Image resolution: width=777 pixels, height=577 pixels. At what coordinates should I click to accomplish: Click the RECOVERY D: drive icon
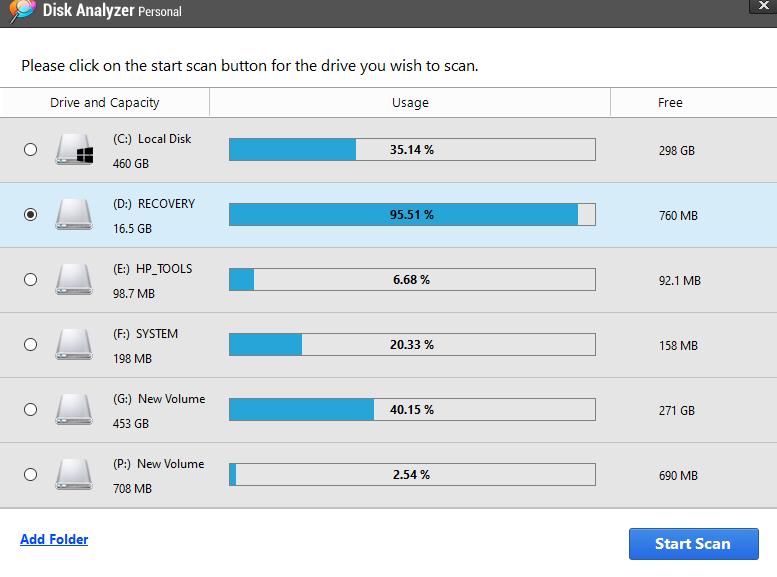[74, 215]
